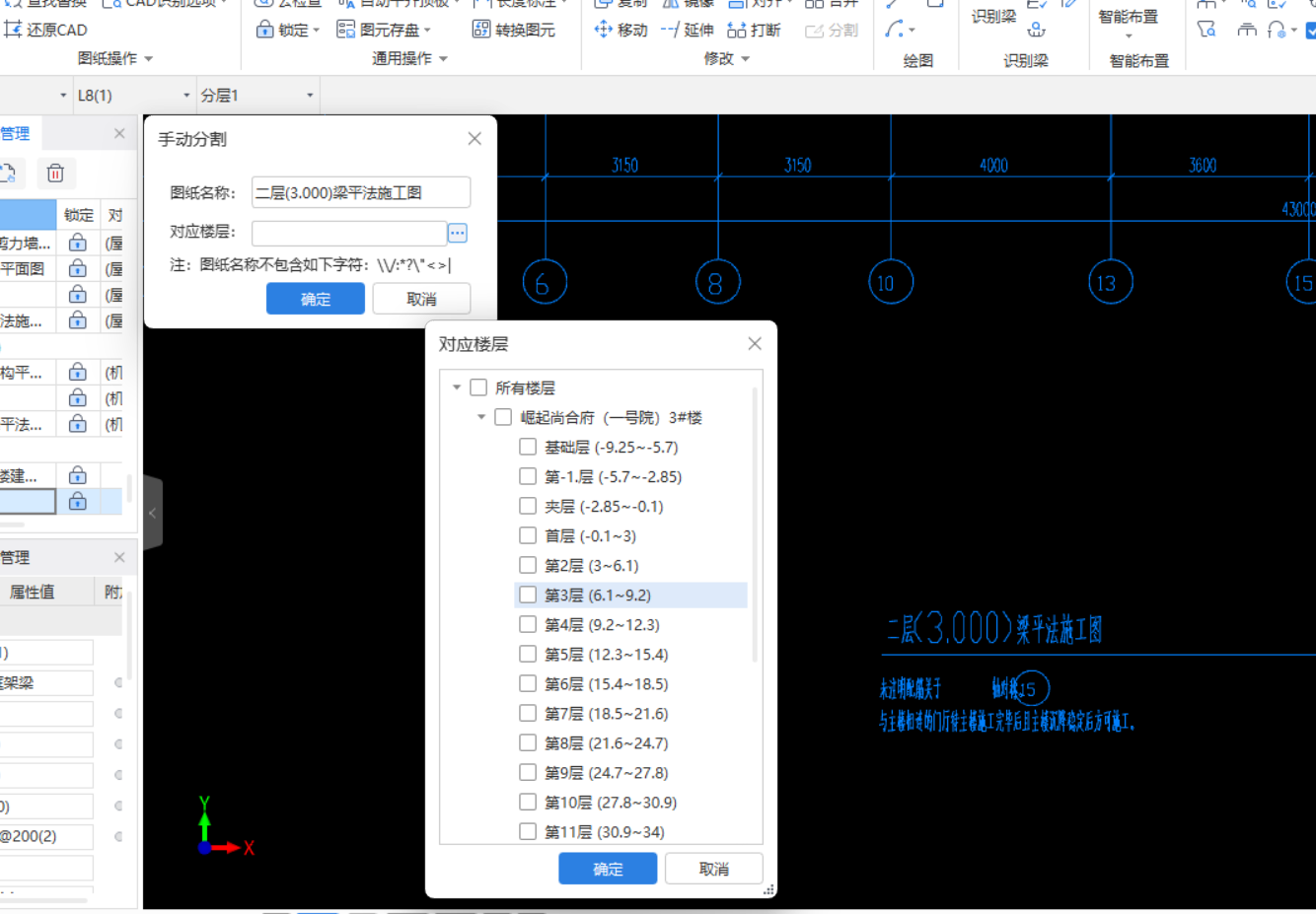
Task: Check the 所有楼层 checkbox
Action: coord(478,387)
